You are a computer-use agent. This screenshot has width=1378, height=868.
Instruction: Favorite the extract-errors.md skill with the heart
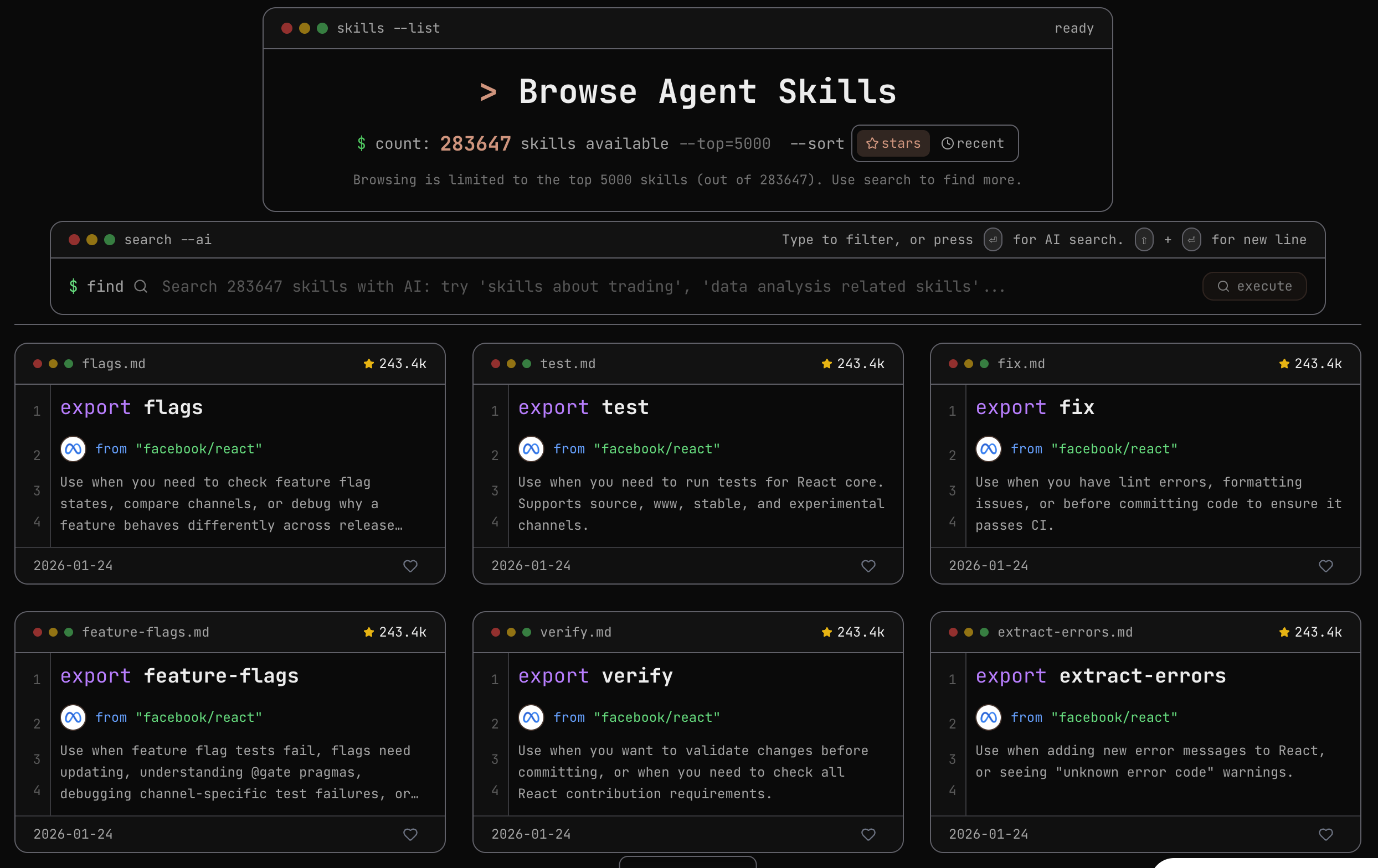[1326, 834]
